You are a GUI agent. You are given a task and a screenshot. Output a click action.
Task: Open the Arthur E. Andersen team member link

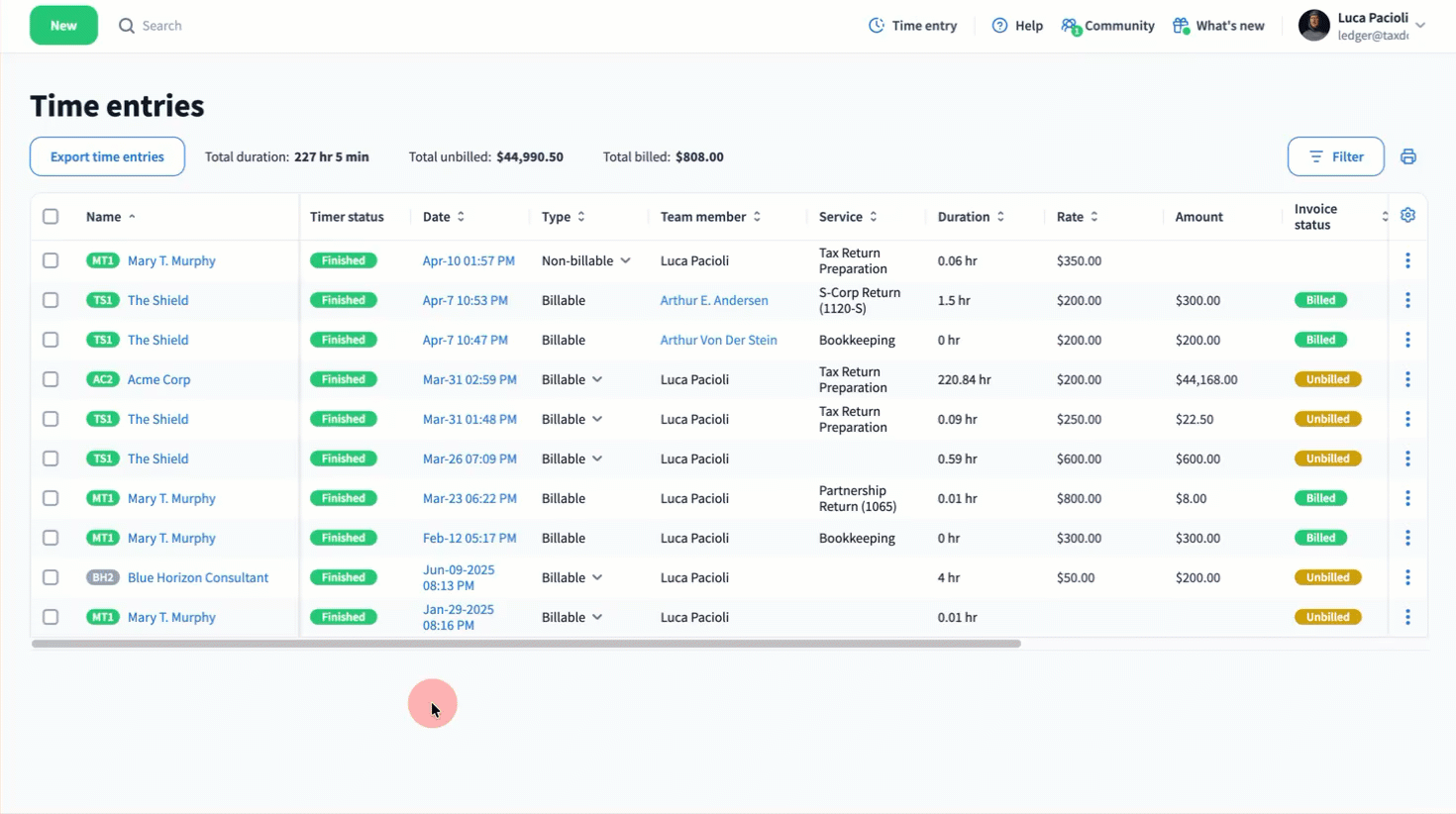tap(713, 300)
